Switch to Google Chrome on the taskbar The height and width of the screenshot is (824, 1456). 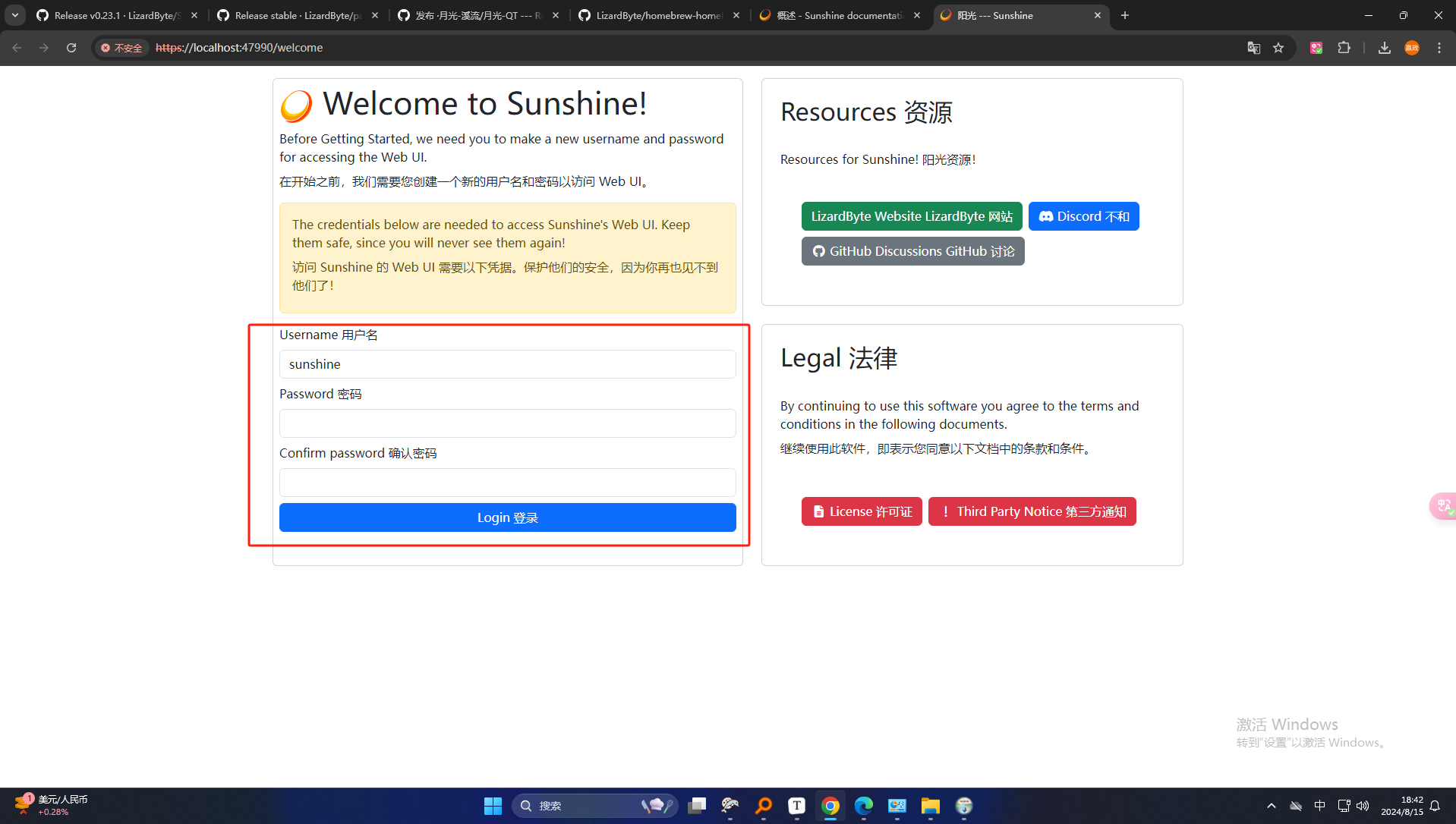click(830, 806)
